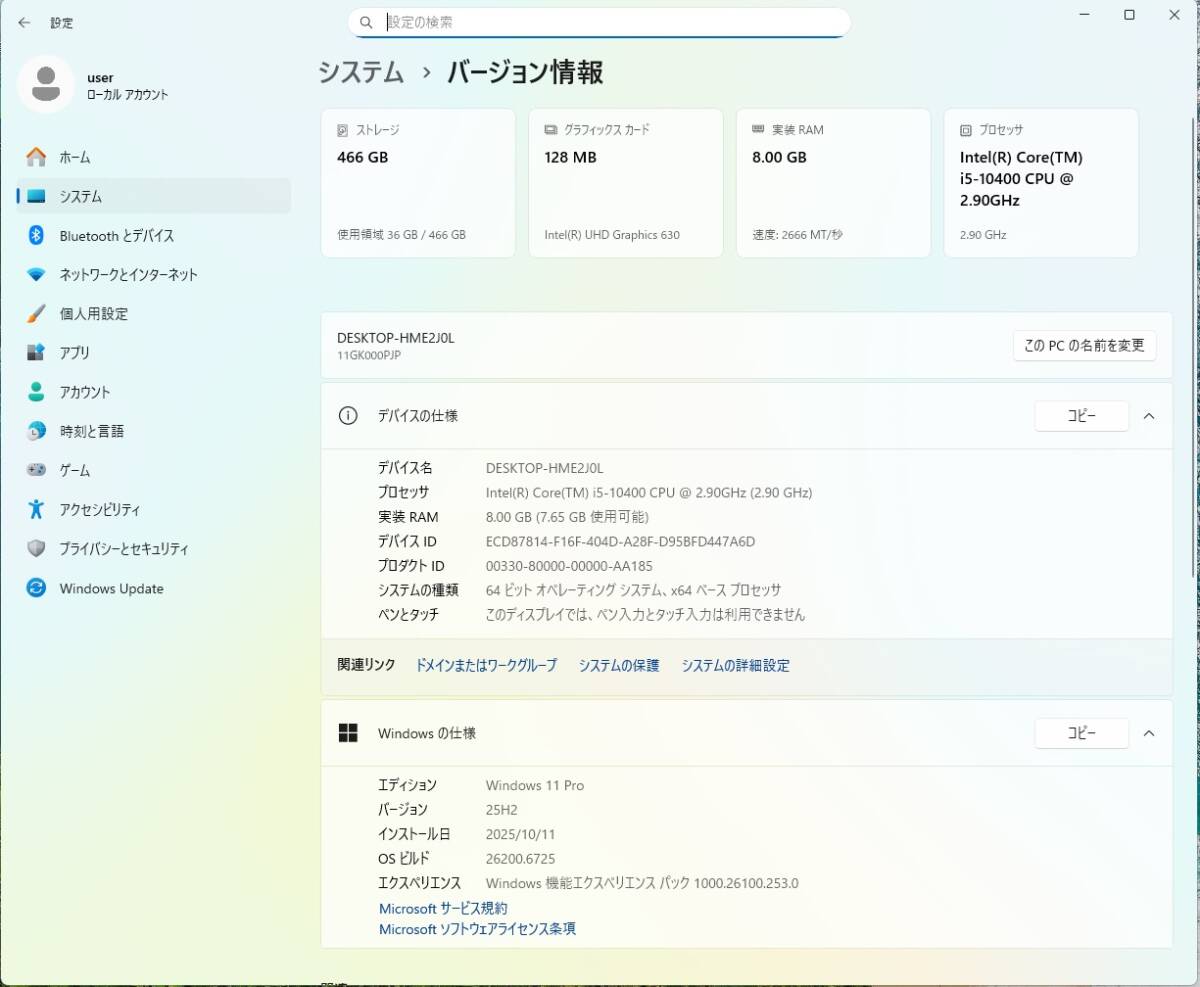Image resolution: width=1200 pixels, height=987 pixels.
Task: Select システム in the navigation sidebar
Action: [80, 197]
